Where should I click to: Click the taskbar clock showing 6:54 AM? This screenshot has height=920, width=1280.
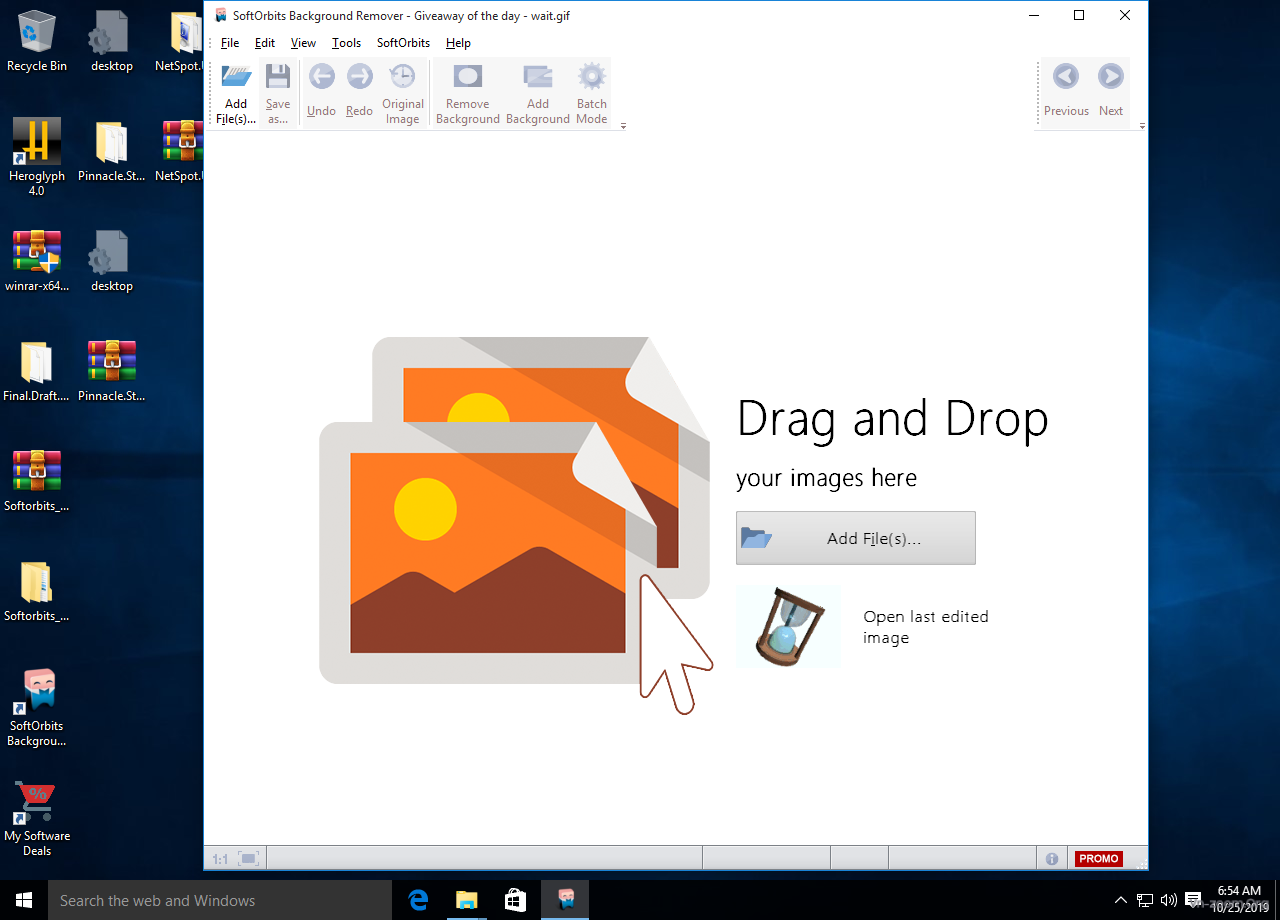[1240, 900]
